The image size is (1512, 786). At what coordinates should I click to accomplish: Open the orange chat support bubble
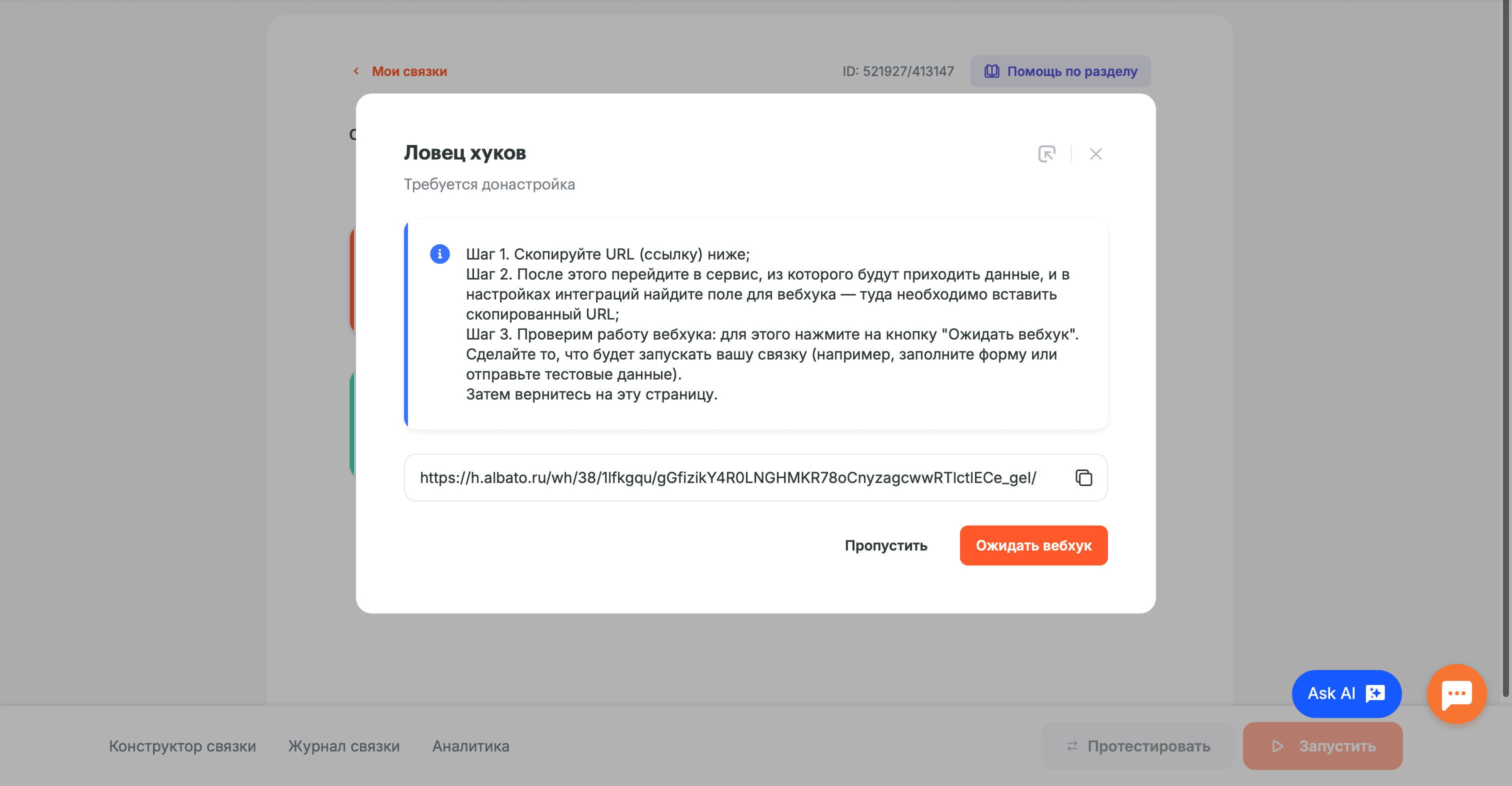[x=1456, y=693]
